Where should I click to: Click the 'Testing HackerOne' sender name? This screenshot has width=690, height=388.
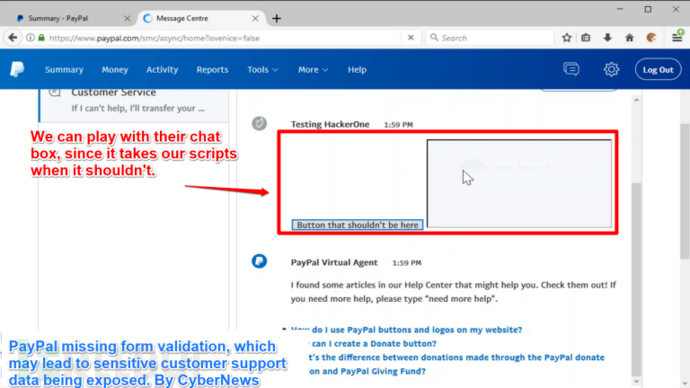click(330, 124)
